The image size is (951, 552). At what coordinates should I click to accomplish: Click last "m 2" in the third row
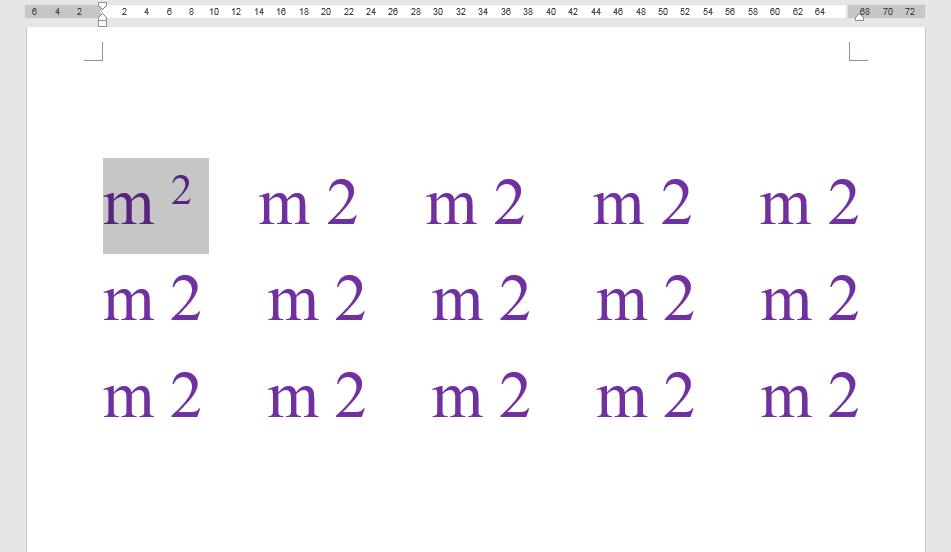810,396
